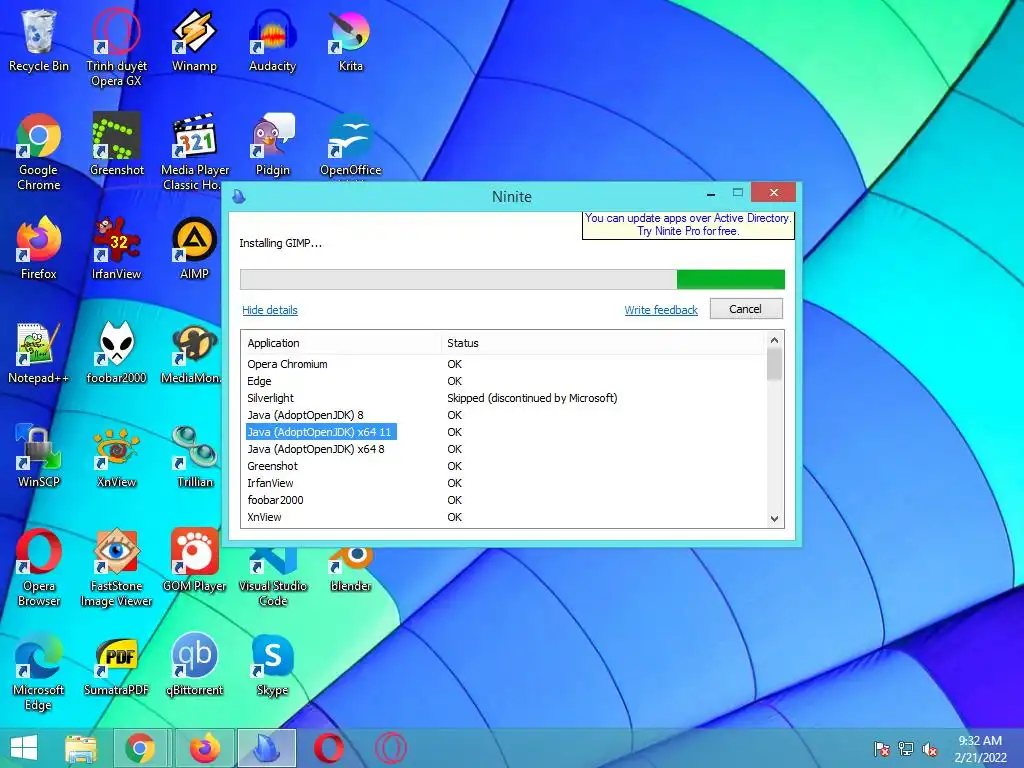Select the FastStone Image Viewer desktop icon

point(116,568)
